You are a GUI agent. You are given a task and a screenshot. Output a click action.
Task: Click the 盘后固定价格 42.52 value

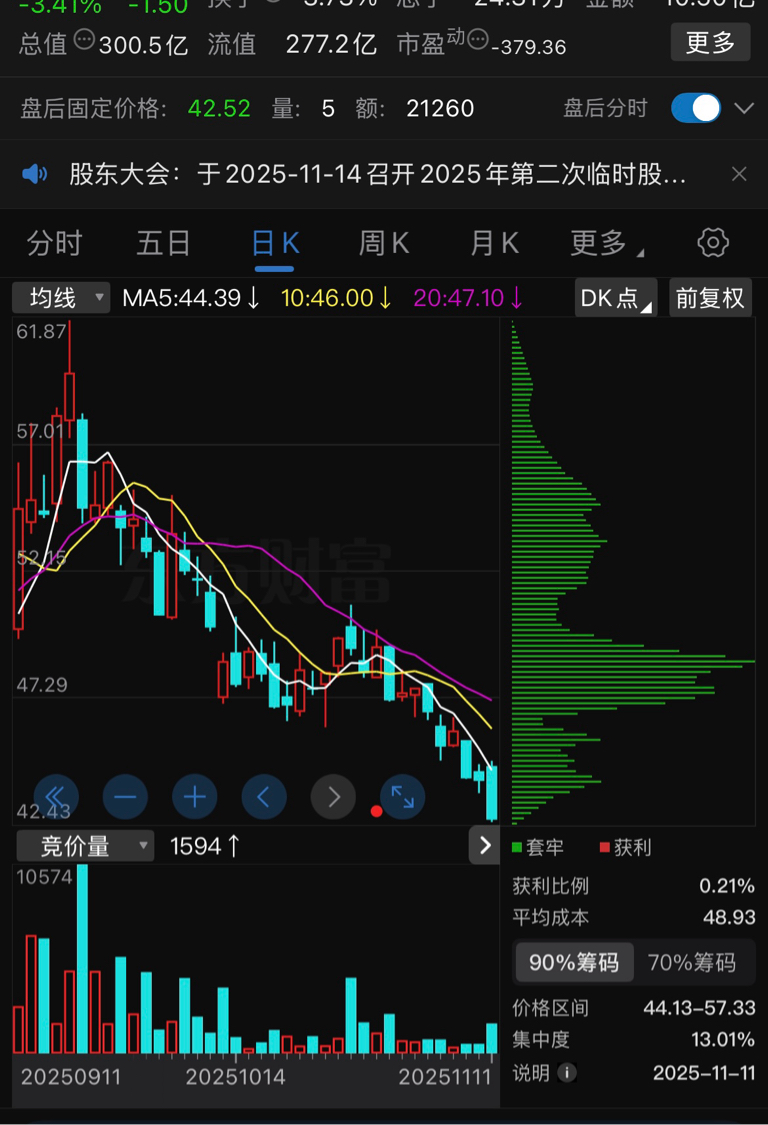point(219,108)
